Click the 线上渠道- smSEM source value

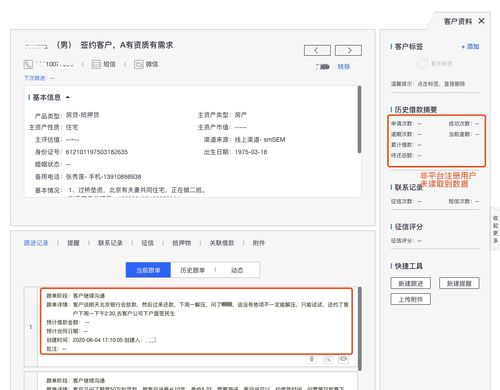click(260, 140)
